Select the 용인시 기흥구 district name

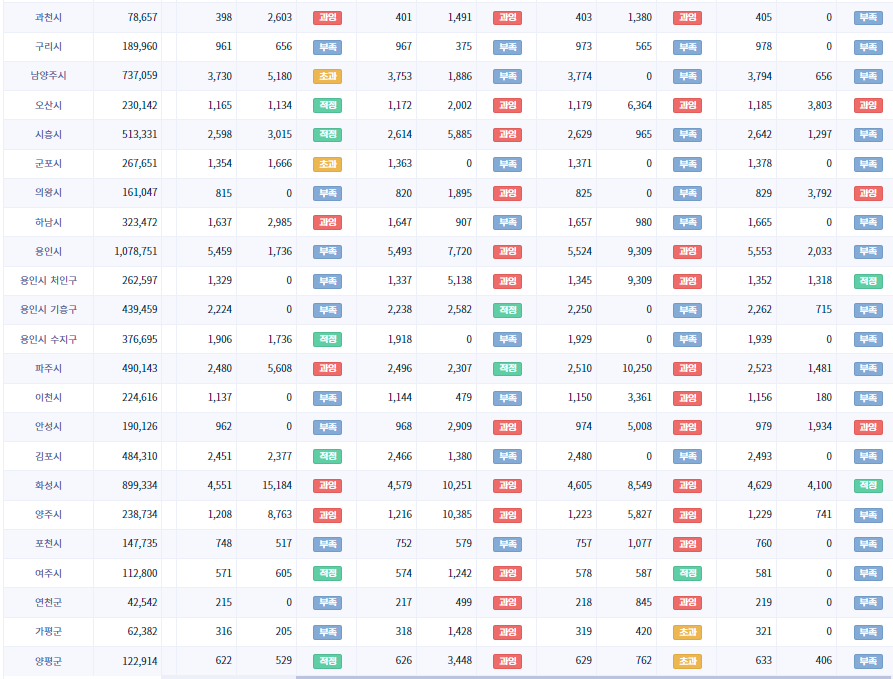click(48, 309)
